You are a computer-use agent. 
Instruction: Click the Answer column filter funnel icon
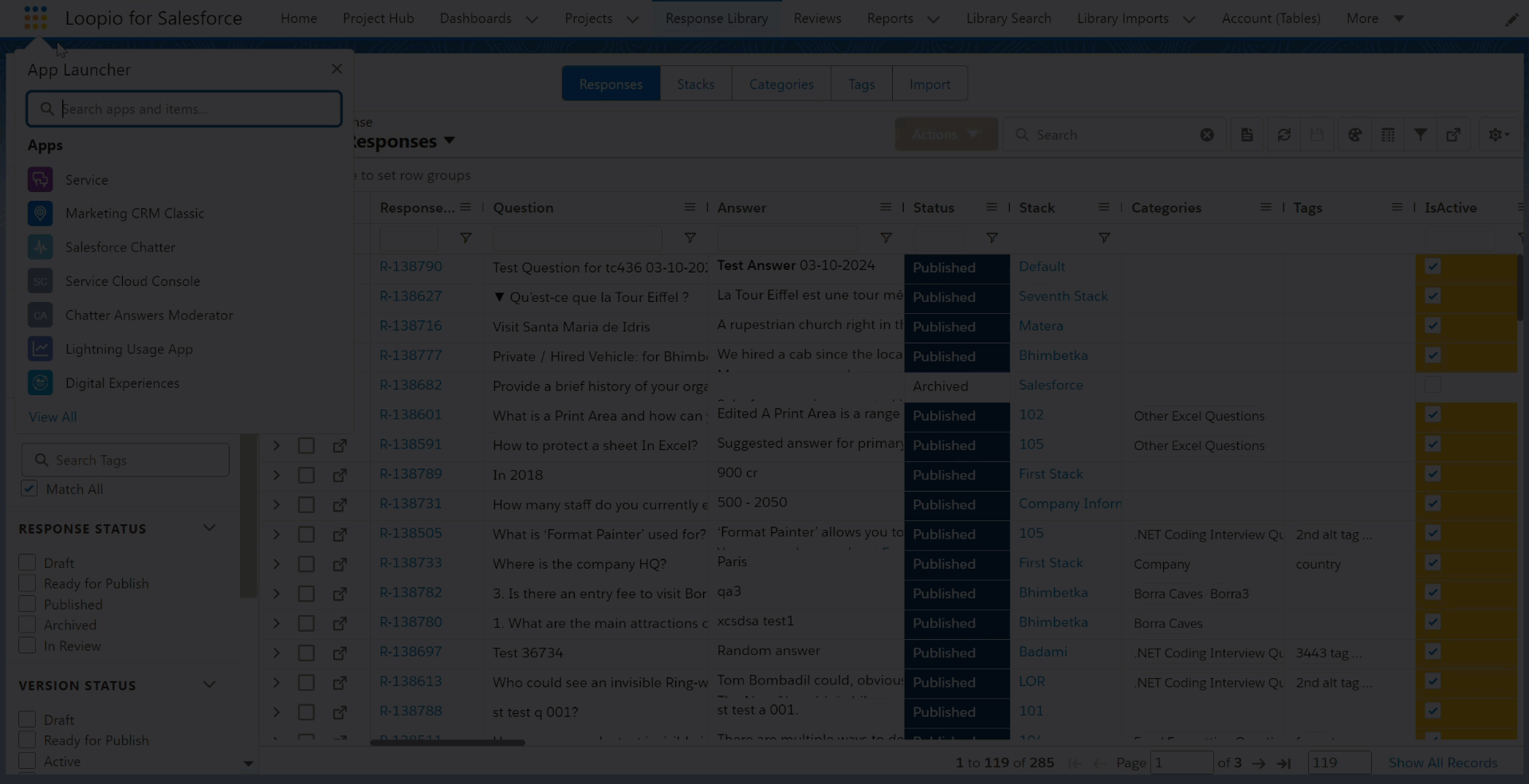coord(886,238)
